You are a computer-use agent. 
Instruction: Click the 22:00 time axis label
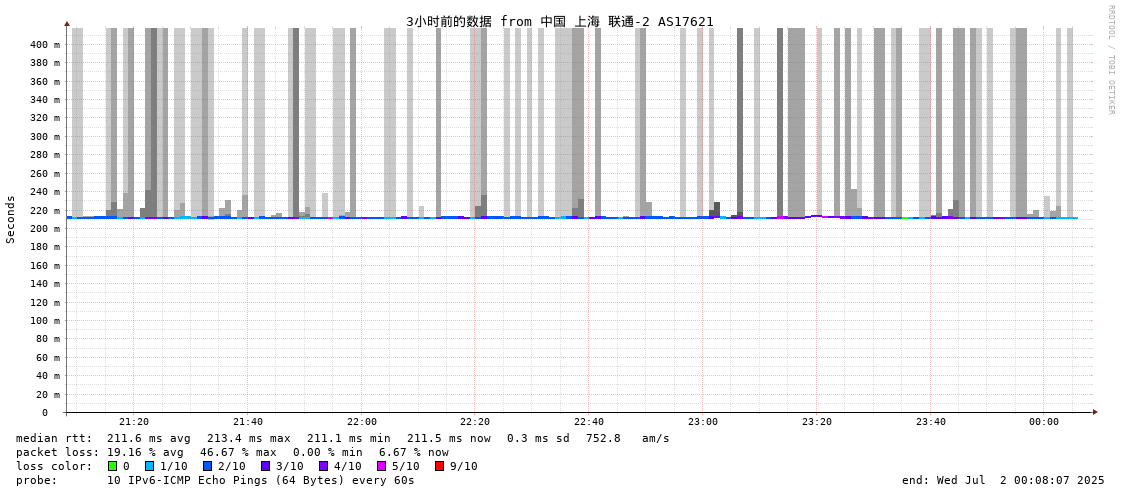pyautogui.click(x=362, y=422)
